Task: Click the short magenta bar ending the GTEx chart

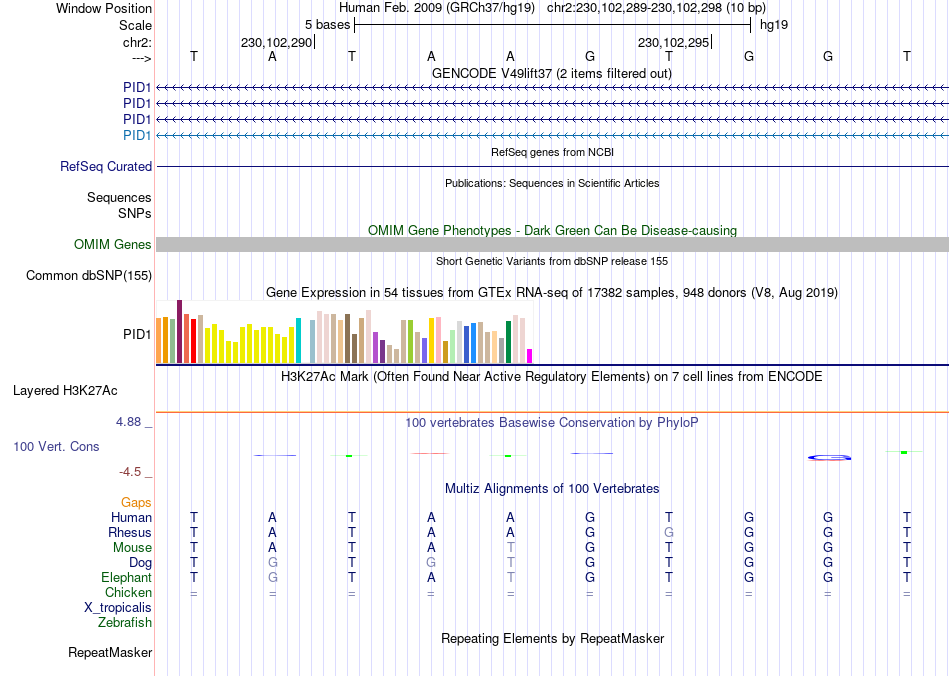Action: [x=530, y=356]
